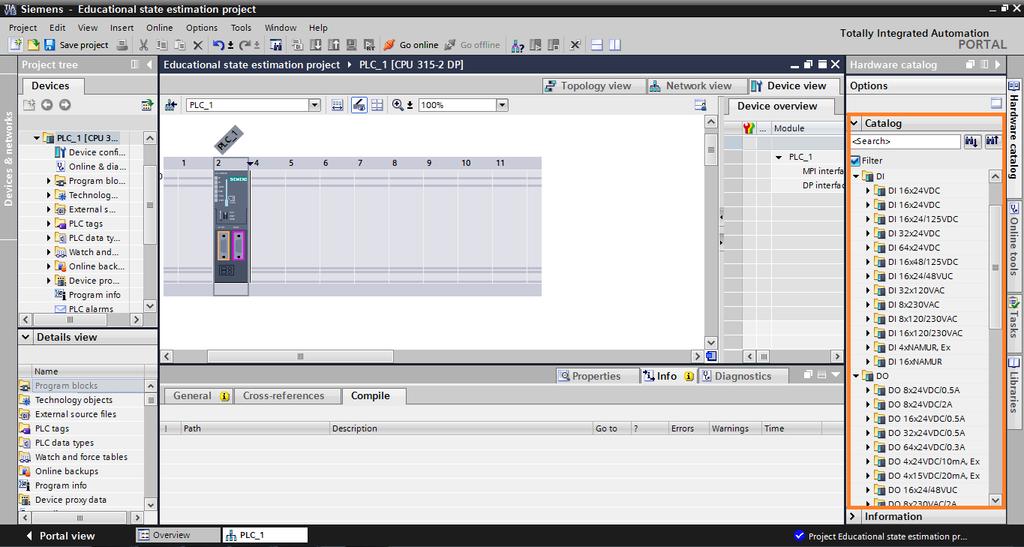Expand the Program blocks tree node
Image resolution: width=1024 pixels, height=547 pixels.
[48, 181]
